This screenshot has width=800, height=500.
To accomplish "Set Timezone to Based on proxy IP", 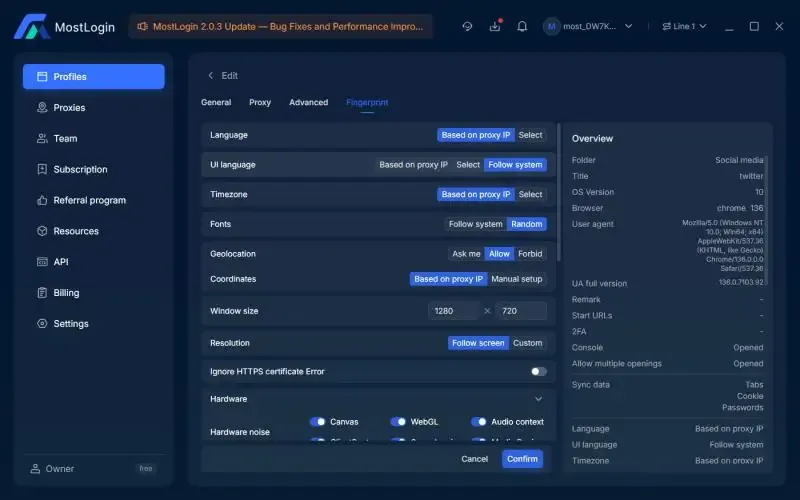I will (476, 194).
